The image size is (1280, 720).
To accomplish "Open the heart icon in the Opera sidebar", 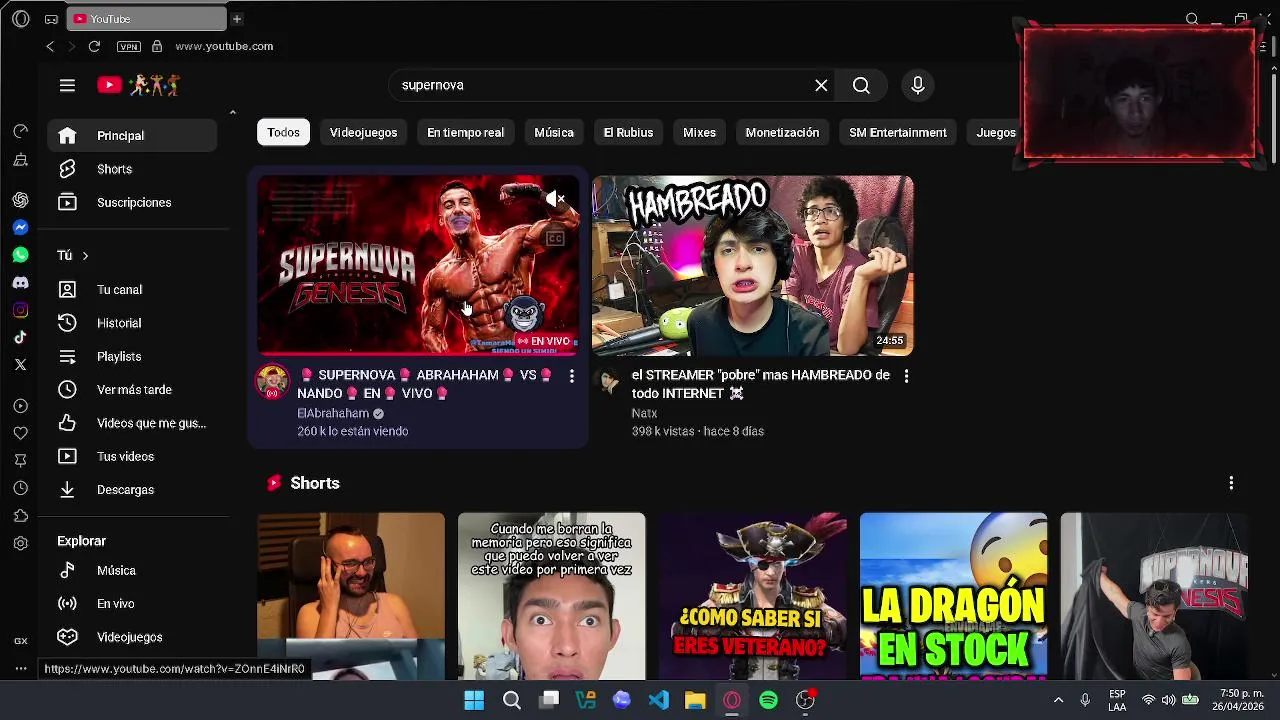I will click(x=20, y=433).
